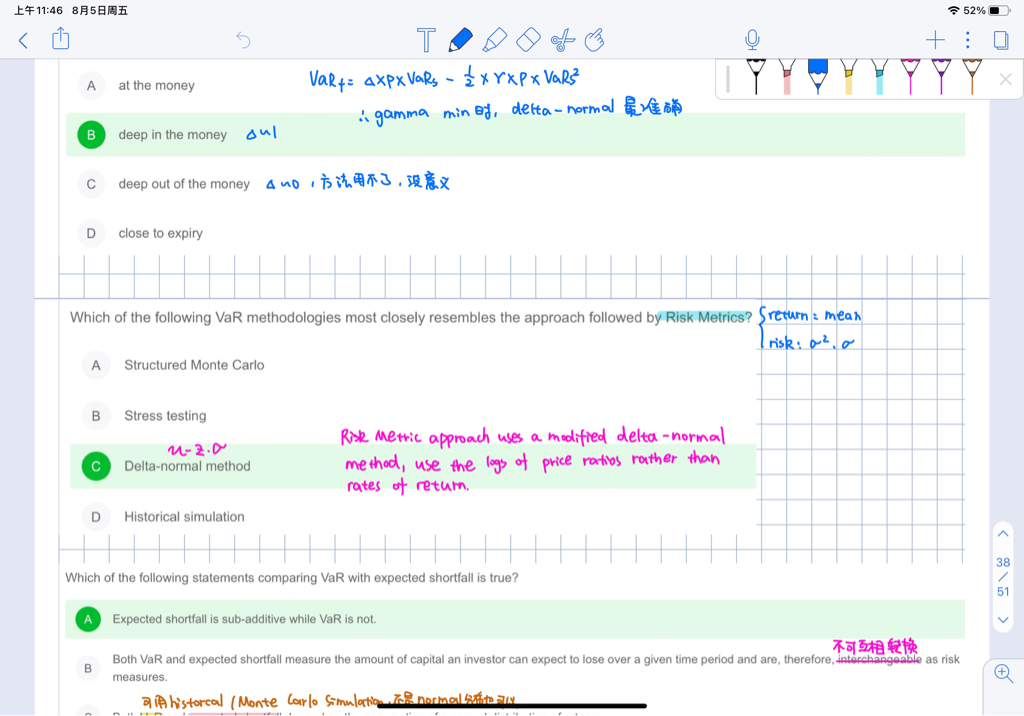Select option B Stress testing
The width and height of the screenshot is (1024, 716).
[96, 416]
